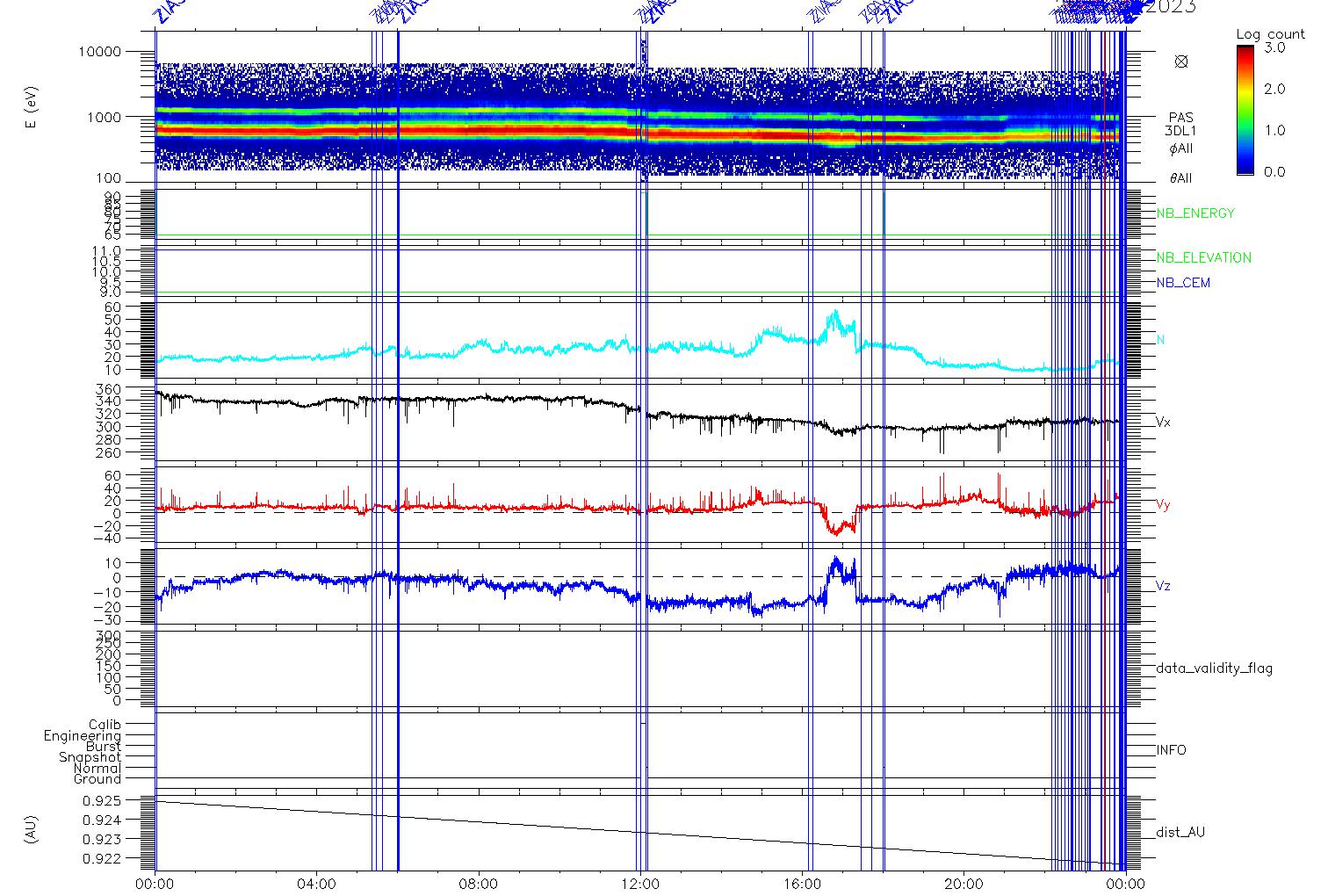Click the 260 tick on Vx axis
This screenshot has width=1328, height=896.
tap(110, 453)
